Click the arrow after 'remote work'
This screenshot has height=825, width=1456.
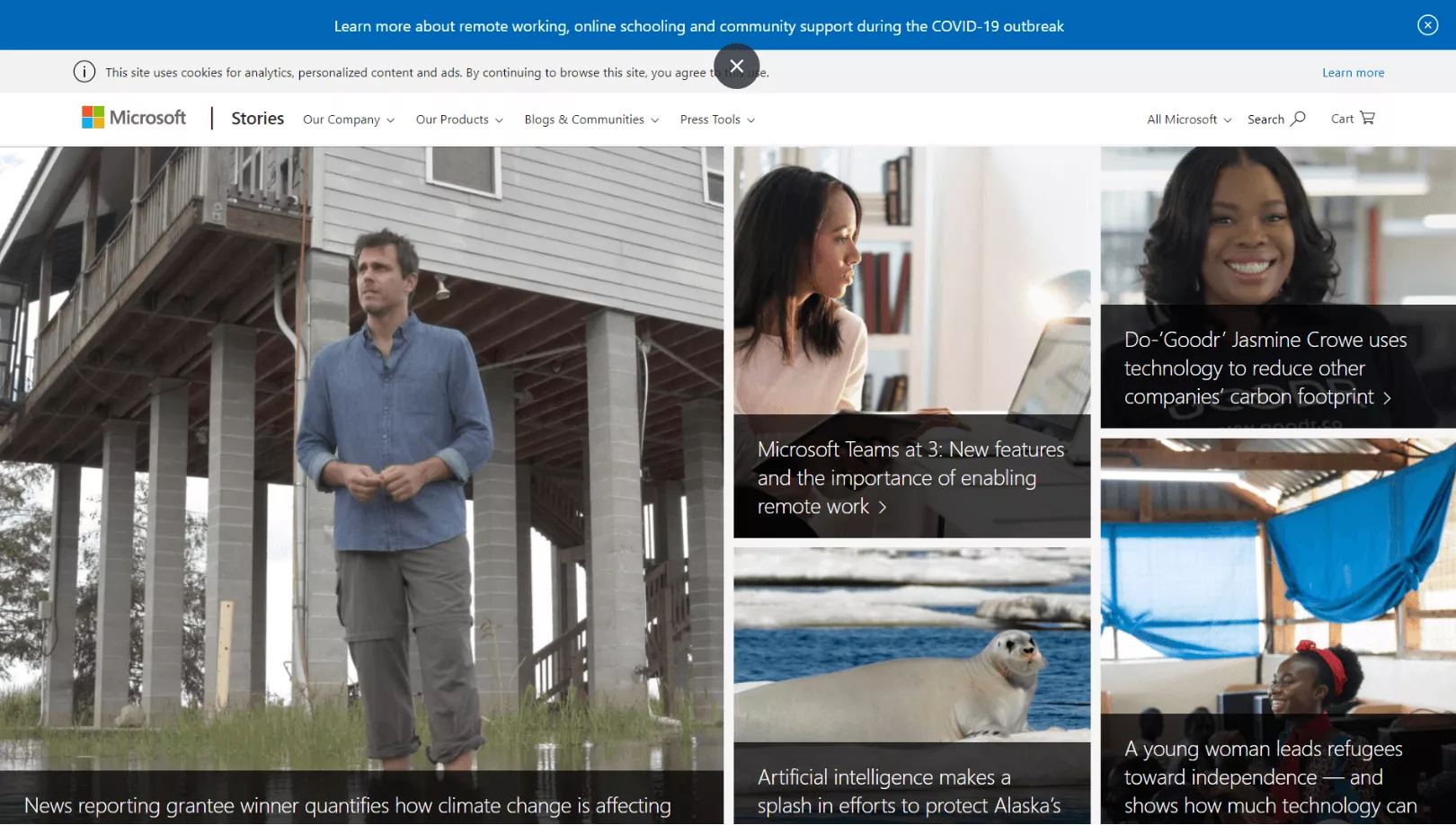pyautogui.click(x=883, y=508)
